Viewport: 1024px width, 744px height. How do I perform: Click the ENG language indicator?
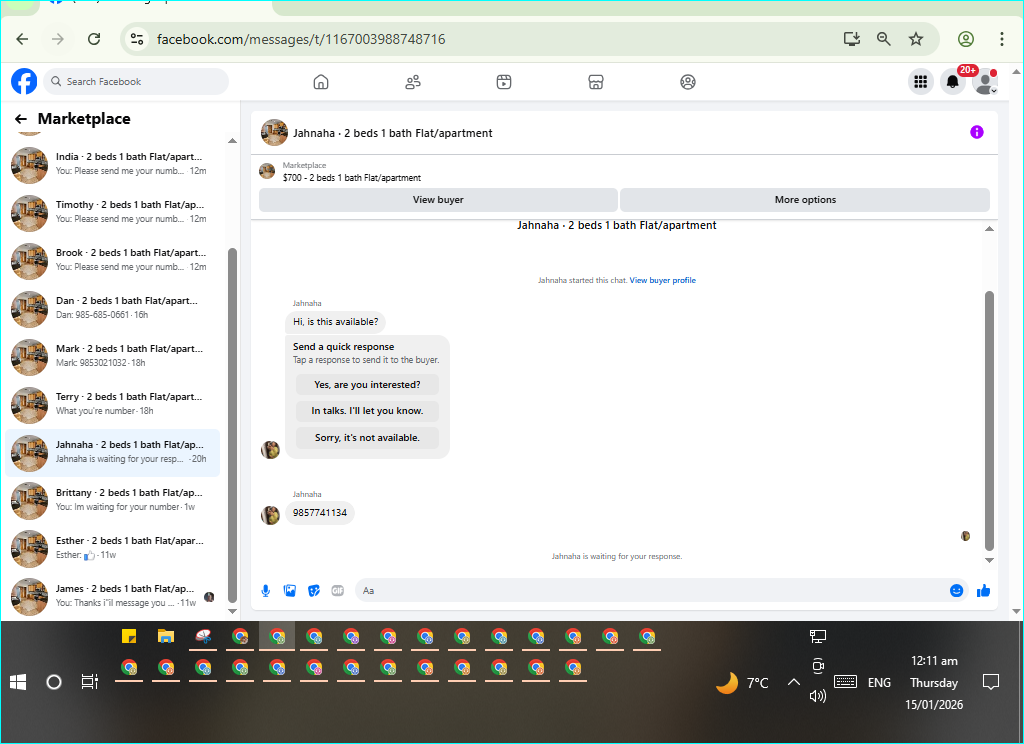[879, 683]
